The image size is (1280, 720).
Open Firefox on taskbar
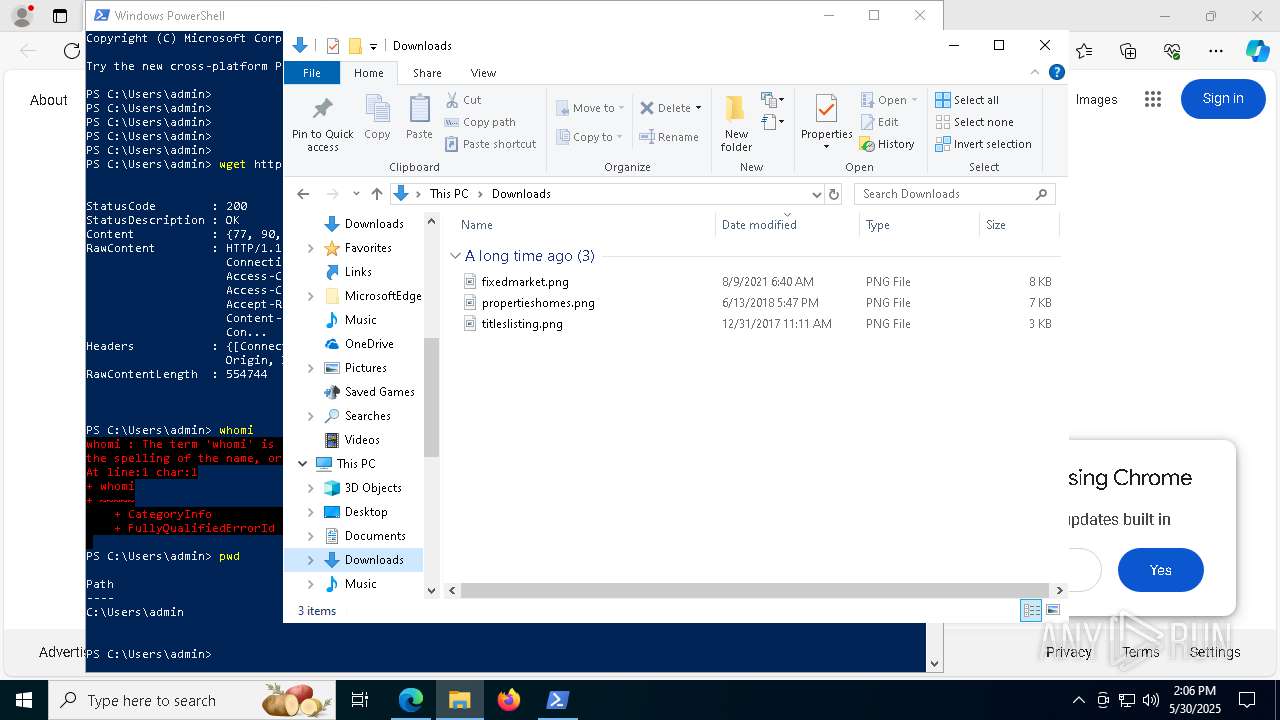pos(509,700)
